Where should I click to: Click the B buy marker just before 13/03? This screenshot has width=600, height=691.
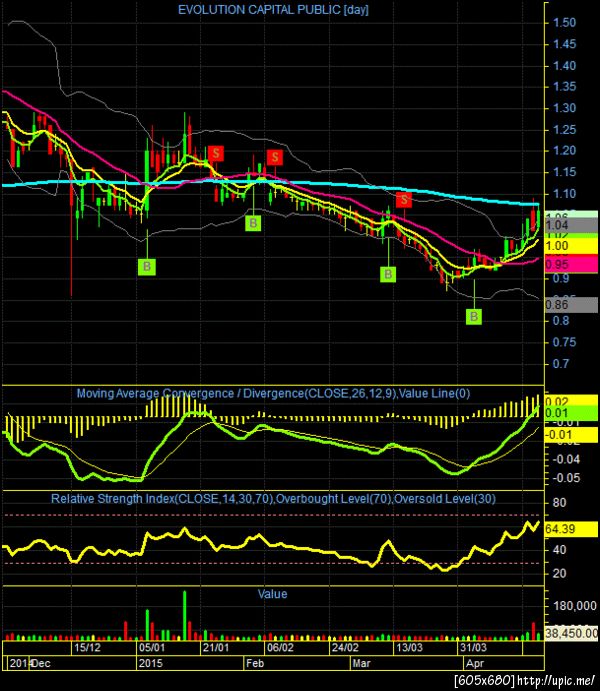tap(388, 274)
